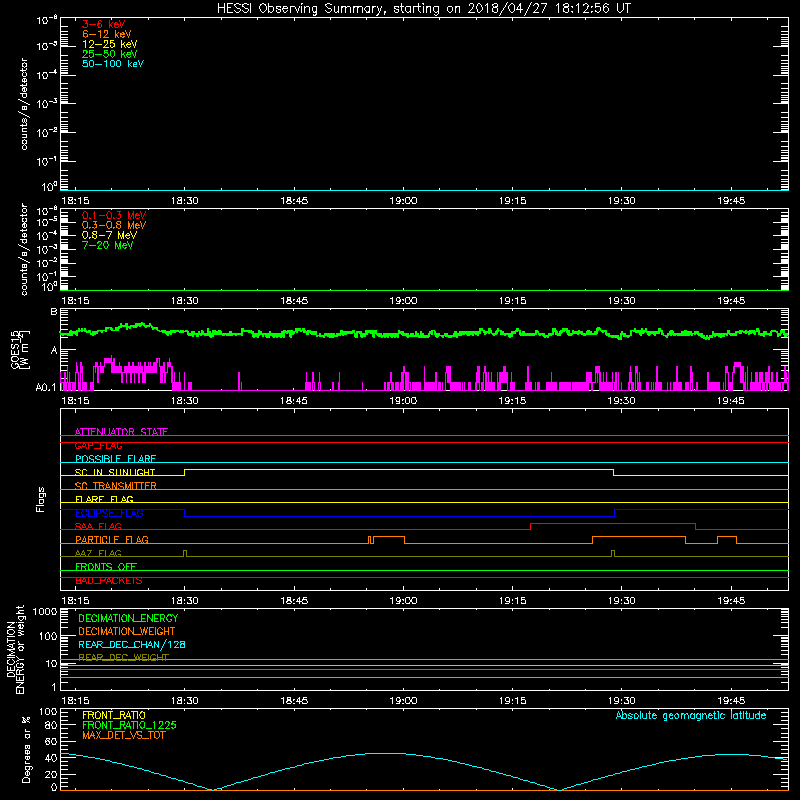Click the 0.8-7 MeV legend label
Viewport: 800px width, 800px height.
(x=109, y=235)
